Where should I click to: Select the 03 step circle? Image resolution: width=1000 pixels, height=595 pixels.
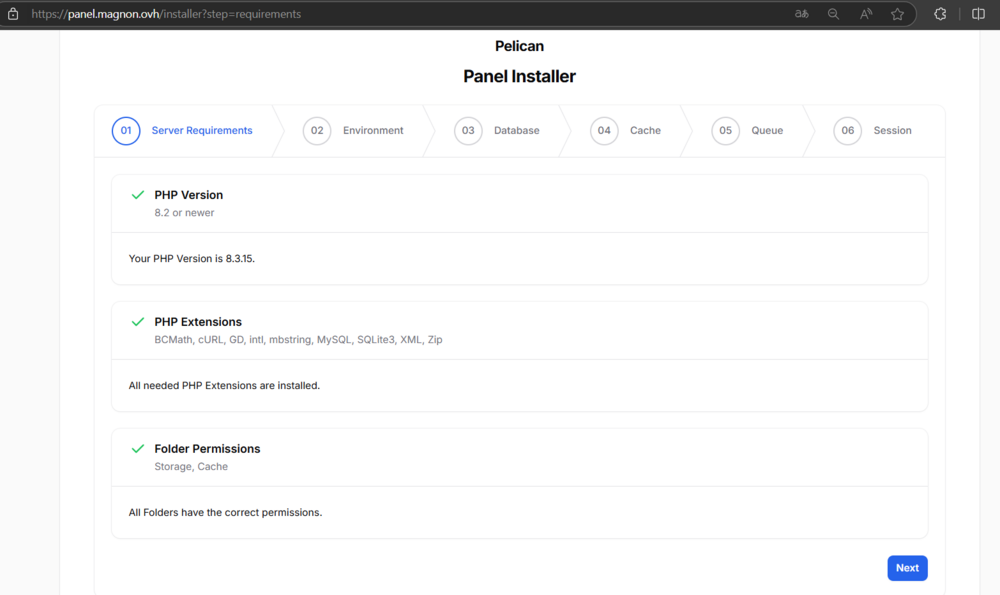[468, 131]
